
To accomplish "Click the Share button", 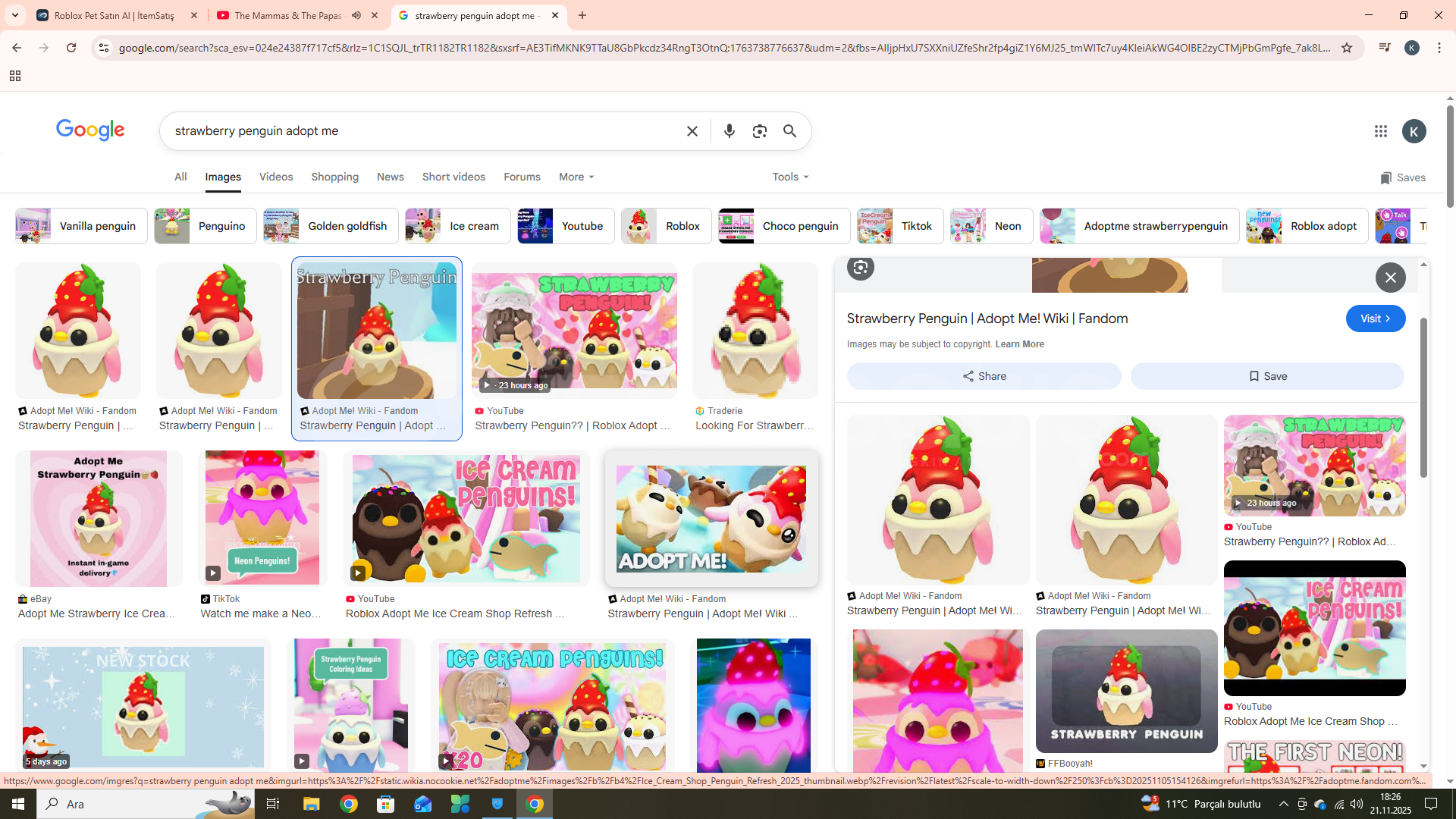I will click(x=984, y=376).
